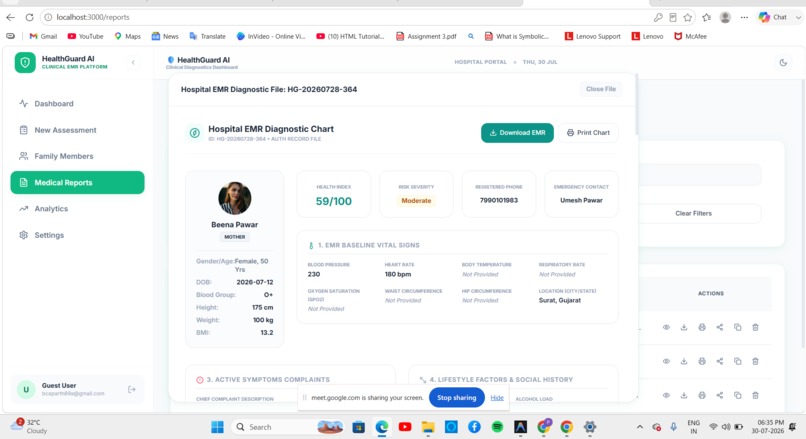Open the Lenovo Support bookmark
This screenshot has height=439, width=806.
(593, 36)
